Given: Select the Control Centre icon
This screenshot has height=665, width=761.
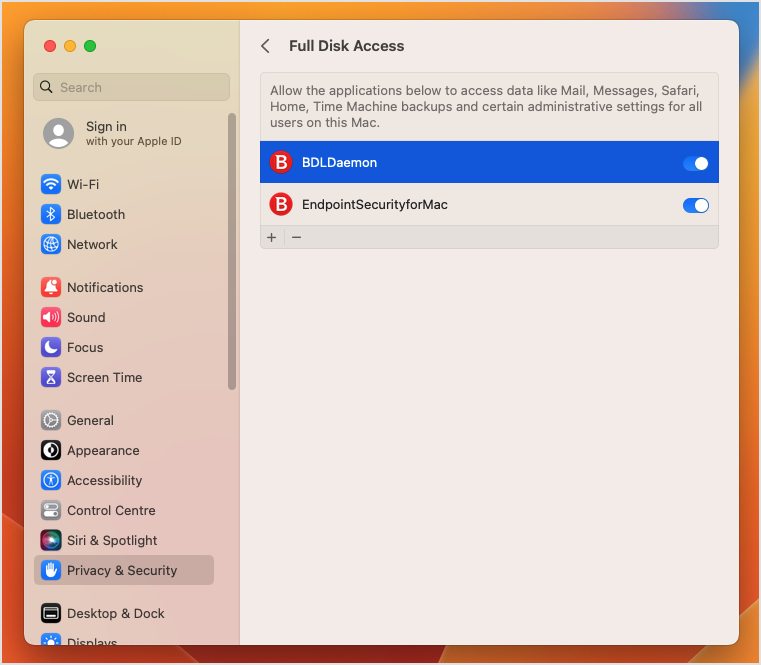Looking at the screenshot, I should point(51,511).
